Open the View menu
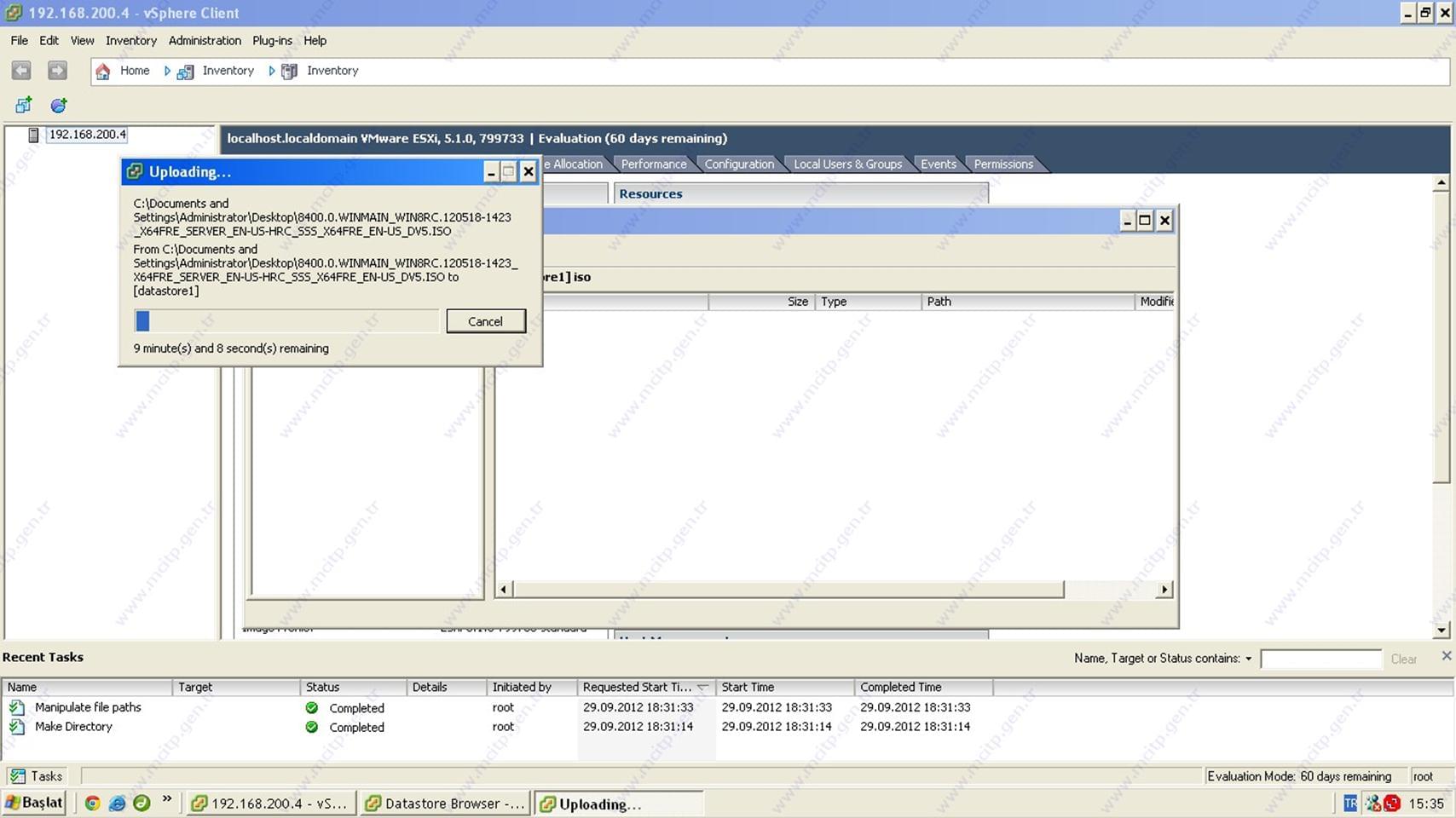The height and width of the screenshot is (818, 1456). point(82,40)
